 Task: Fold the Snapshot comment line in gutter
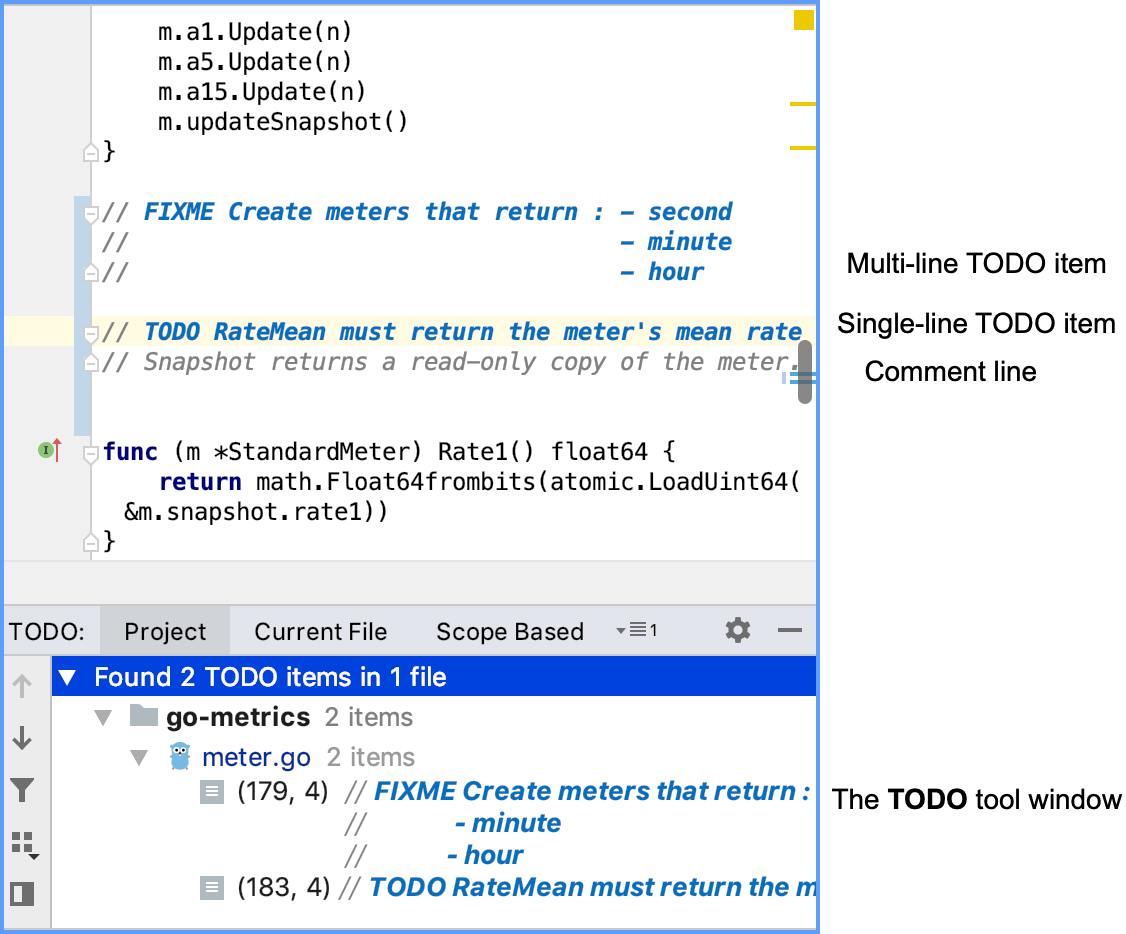90,363
